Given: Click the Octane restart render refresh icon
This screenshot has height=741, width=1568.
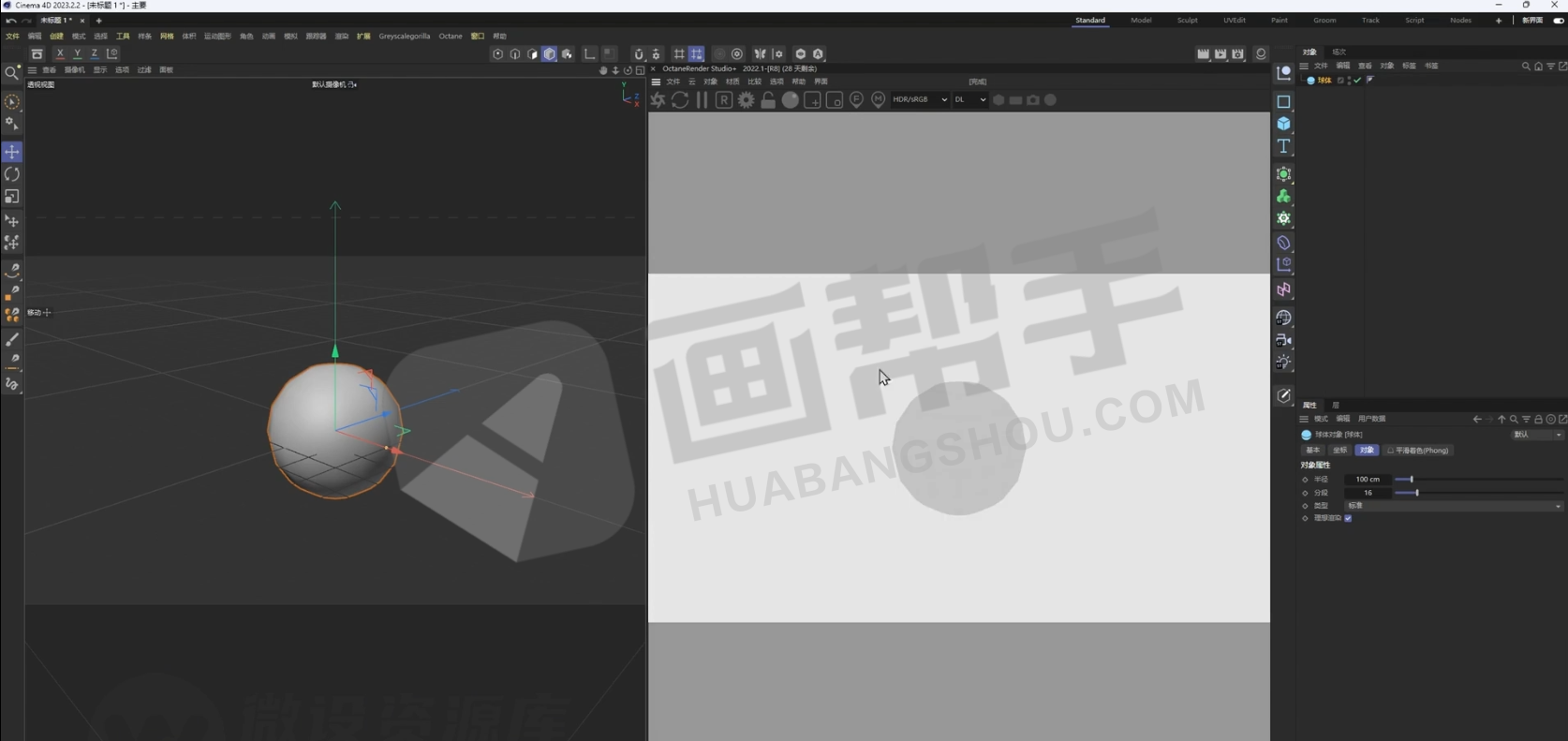Looking at the screenshot, I should coord(680,100).
